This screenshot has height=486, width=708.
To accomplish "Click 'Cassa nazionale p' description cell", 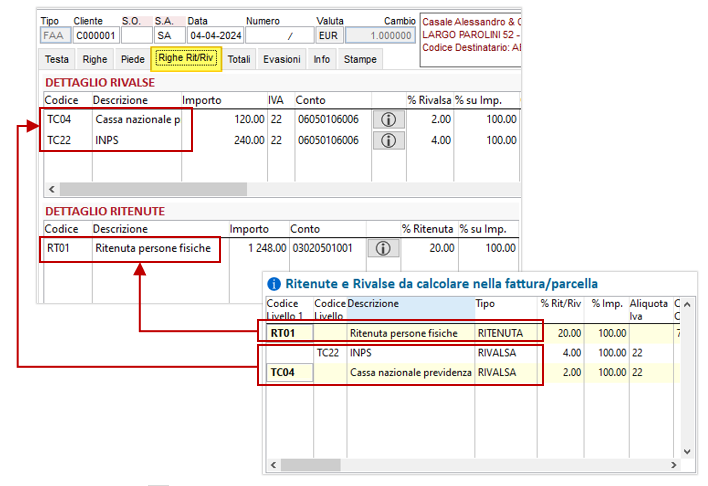I will pos(137,119).
